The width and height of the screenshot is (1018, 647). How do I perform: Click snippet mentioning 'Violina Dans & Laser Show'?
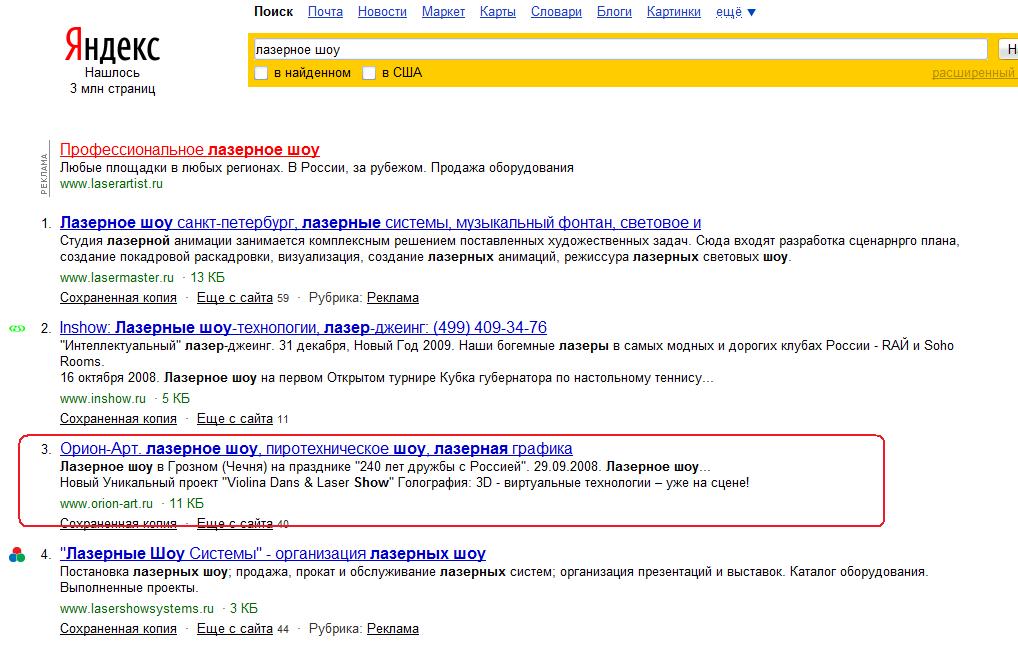coord(404,483)
